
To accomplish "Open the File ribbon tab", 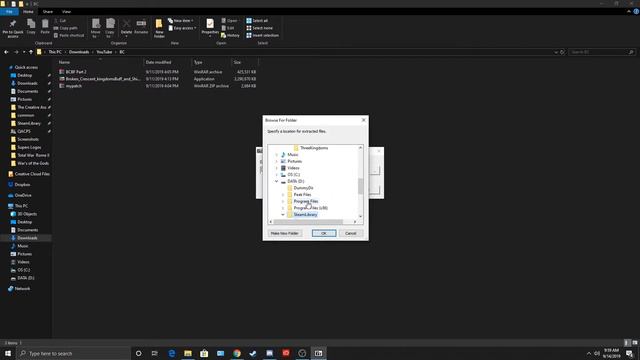I will (9, 12).
